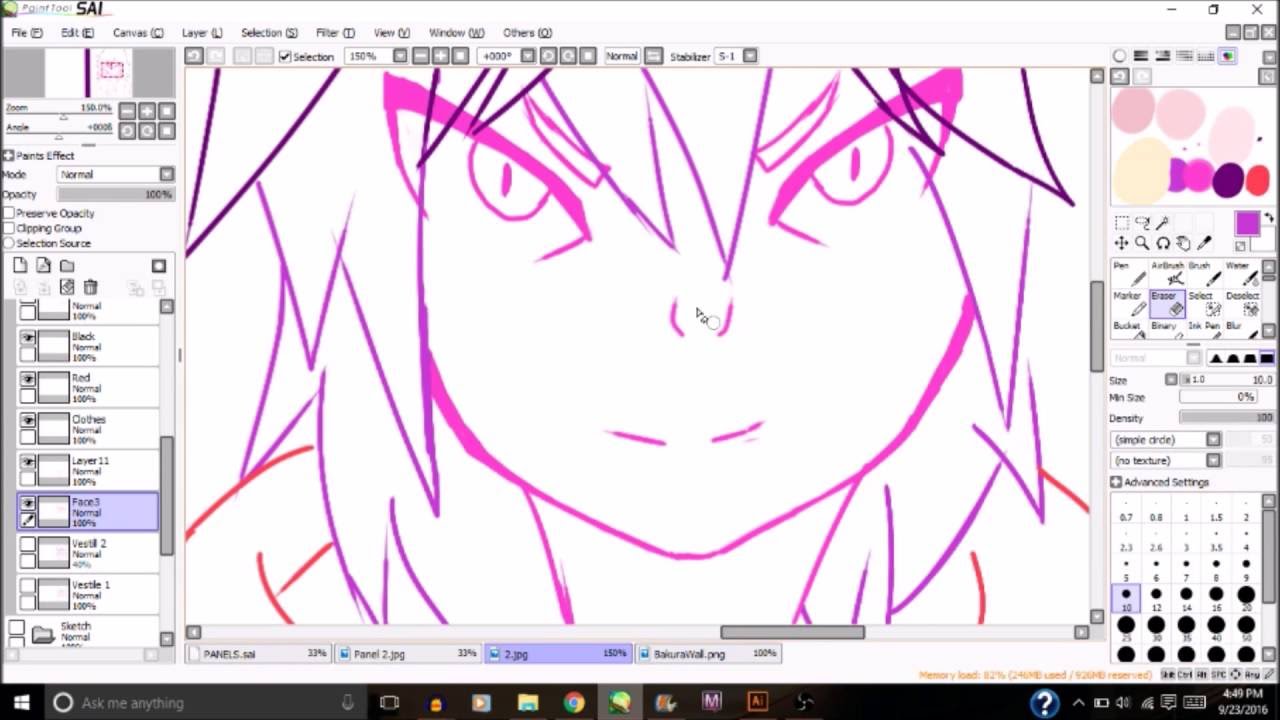Open the zoom percentage dropdown in toolbar
Image resolution: width=1280 pixels, height=720 pixels.
[x=400, y=56]
